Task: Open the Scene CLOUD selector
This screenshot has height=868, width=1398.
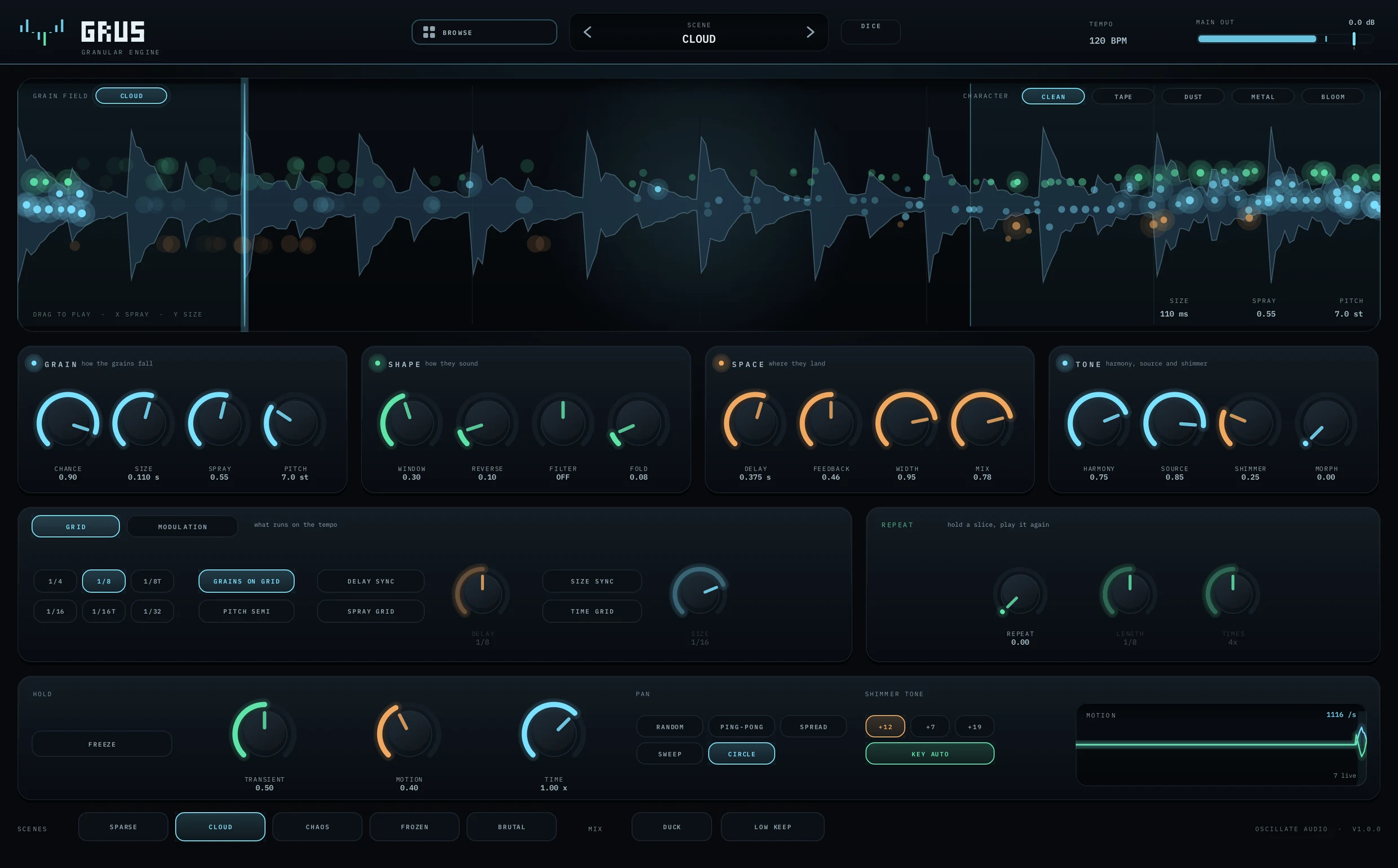Action: (698, 32)
